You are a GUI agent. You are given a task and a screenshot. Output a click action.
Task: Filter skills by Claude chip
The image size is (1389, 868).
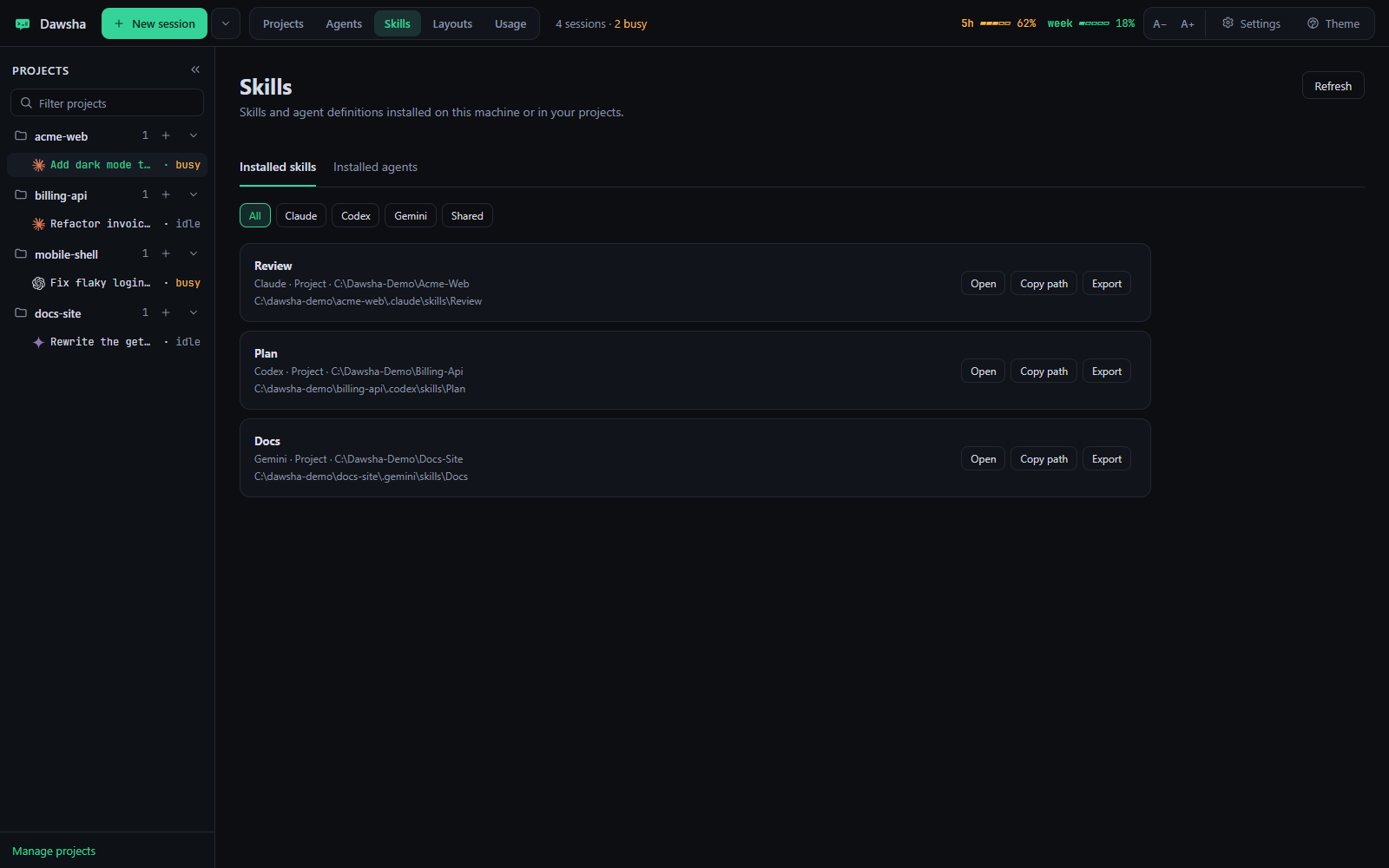301,215
